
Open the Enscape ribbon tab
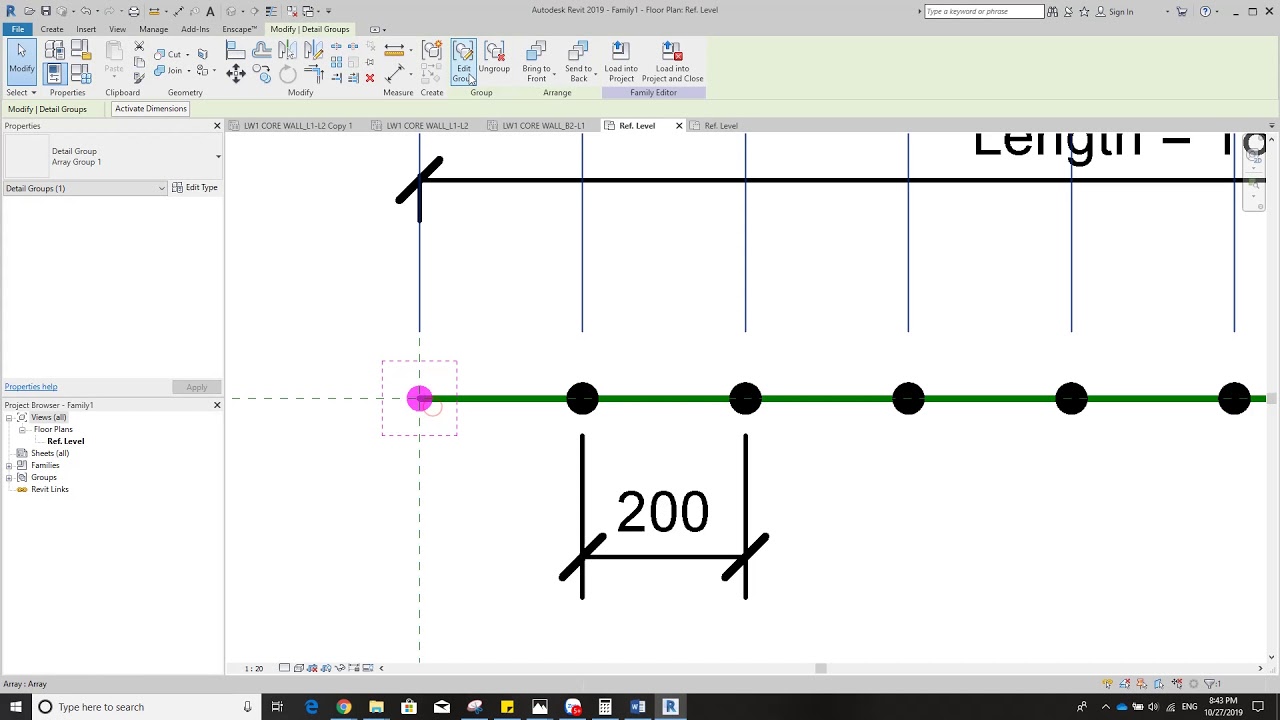(x=239, y=29)
